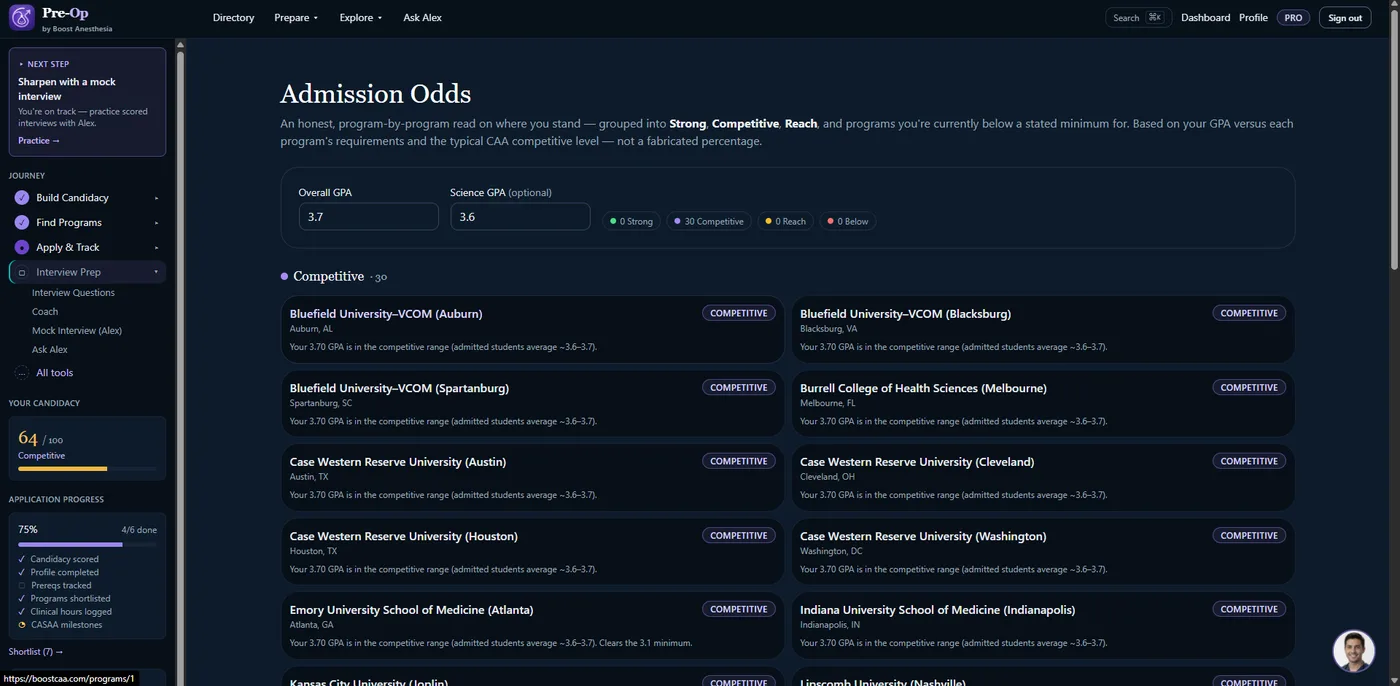Viewport: 1400px width, 686px height.
Task: Open Coach in sidebar
Action: pos(45,312)
